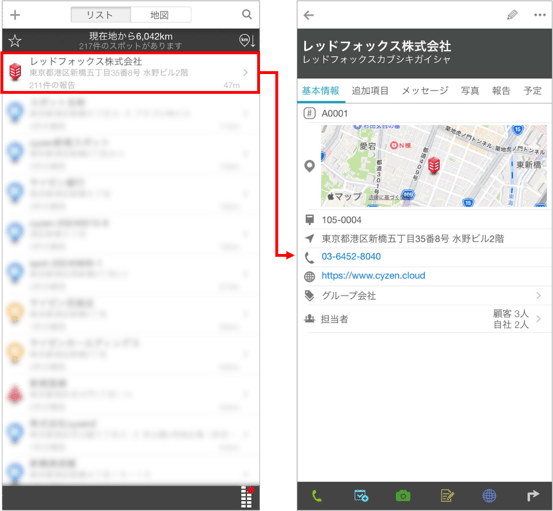553x511 pixels.
Task: Switch to リスト view
Action: click(101, 15)
